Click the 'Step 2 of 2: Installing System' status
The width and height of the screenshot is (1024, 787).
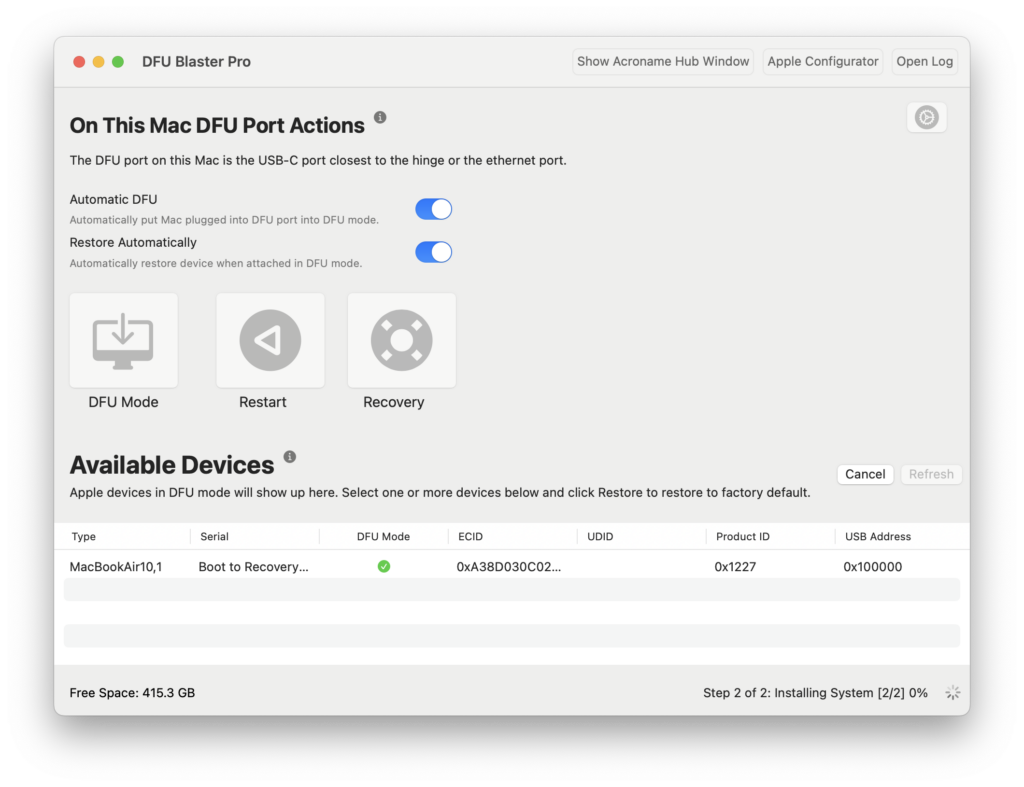[x=815, y=693]
